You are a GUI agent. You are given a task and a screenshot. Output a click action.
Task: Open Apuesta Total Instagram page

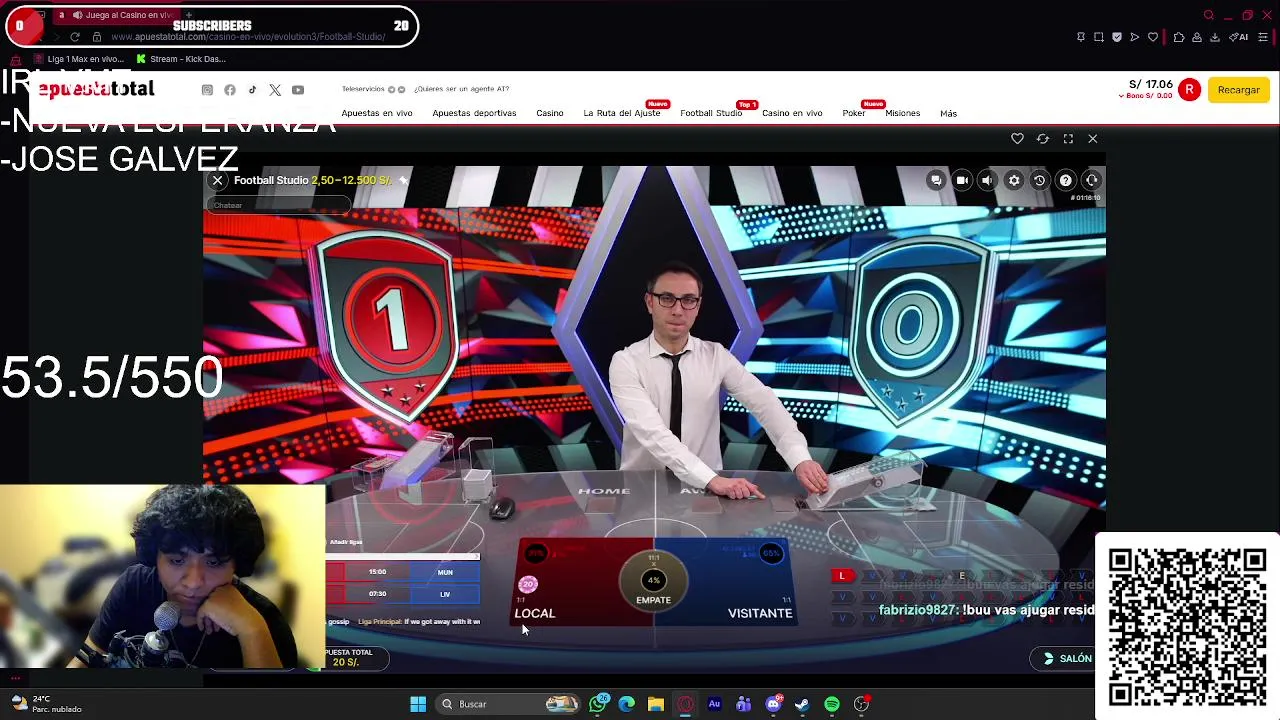207,90
